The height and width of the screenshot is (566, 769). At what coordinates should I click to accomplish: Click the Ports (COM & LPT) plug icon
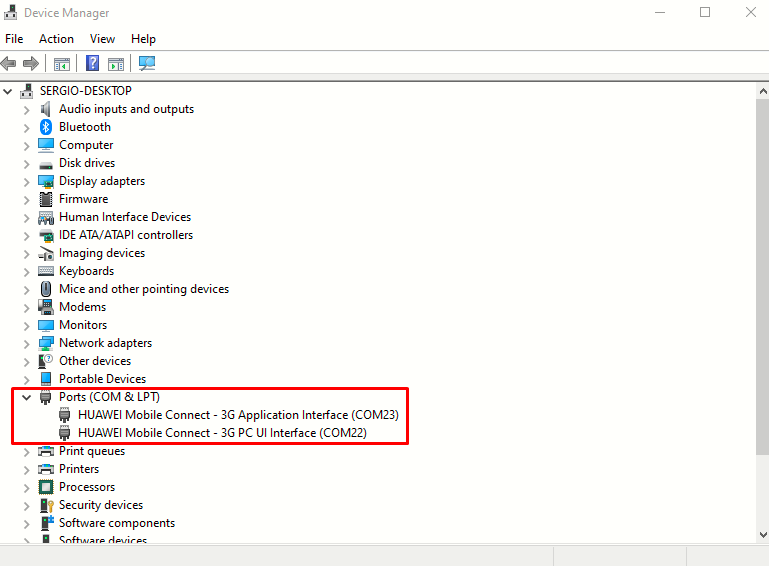(x=46, y=397)
